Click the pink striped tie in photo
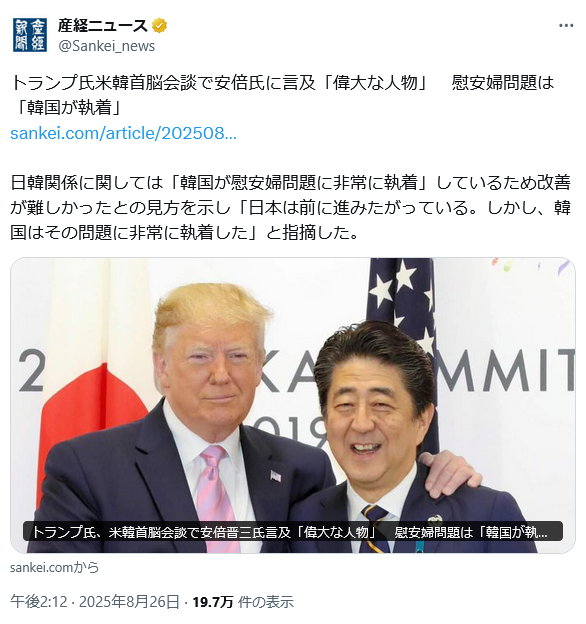 pyautogui.click(x=216, y=497)
